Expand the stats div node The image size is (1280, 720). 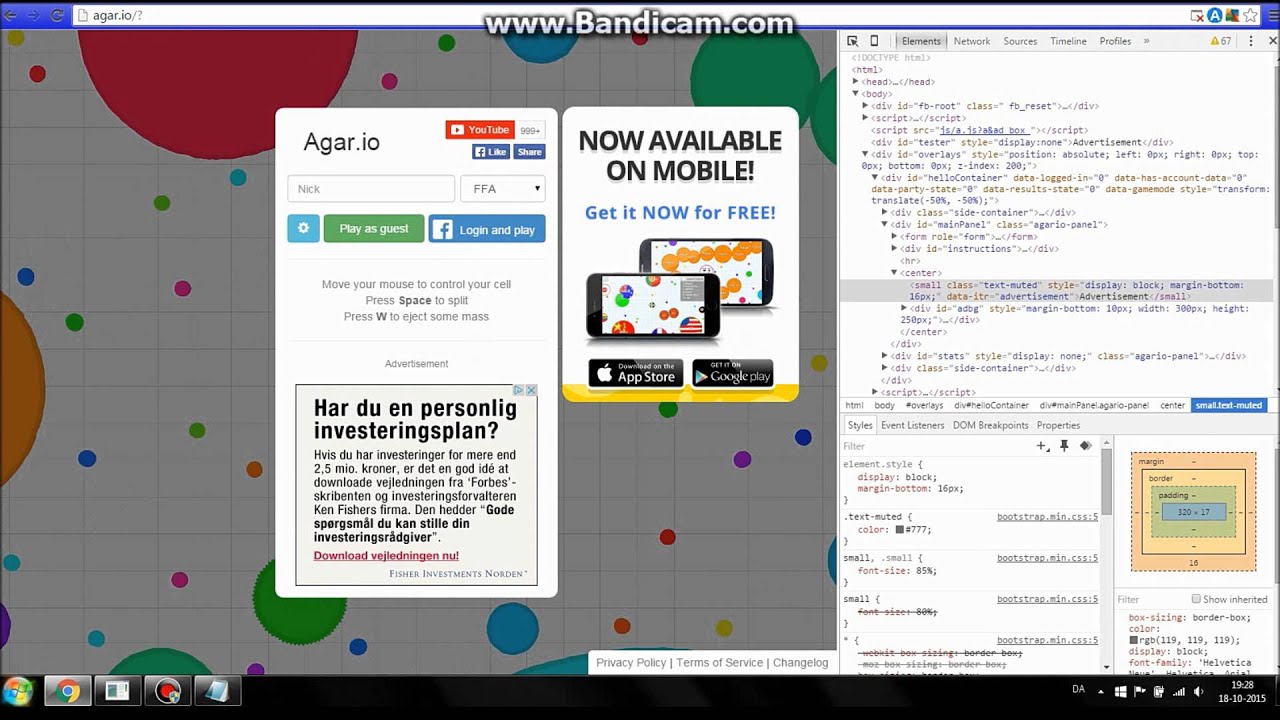pyautogui.click(x=885, y=356)
